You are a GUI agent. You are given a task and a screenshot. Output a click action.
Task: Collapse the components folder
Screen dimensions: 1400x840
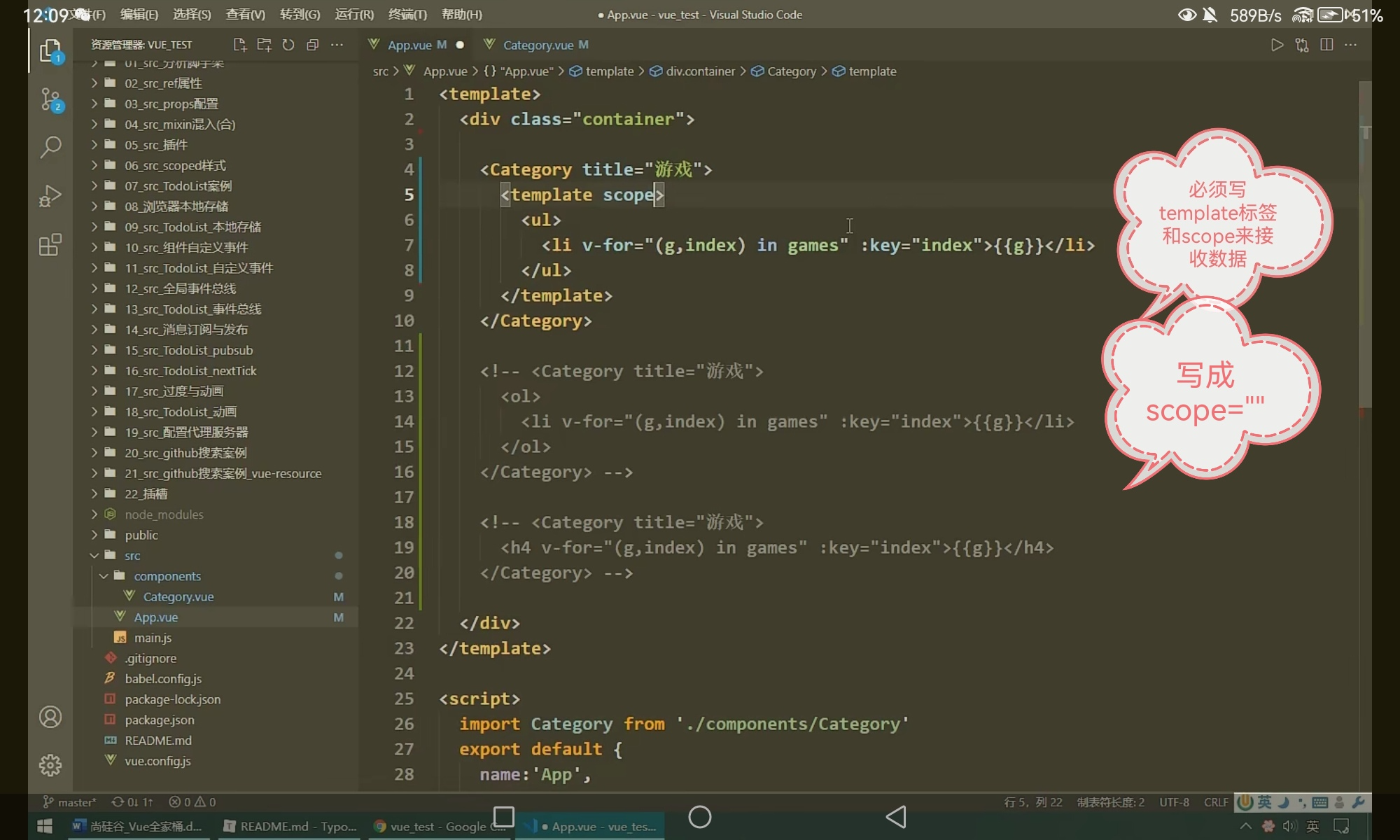click(167, 576)
